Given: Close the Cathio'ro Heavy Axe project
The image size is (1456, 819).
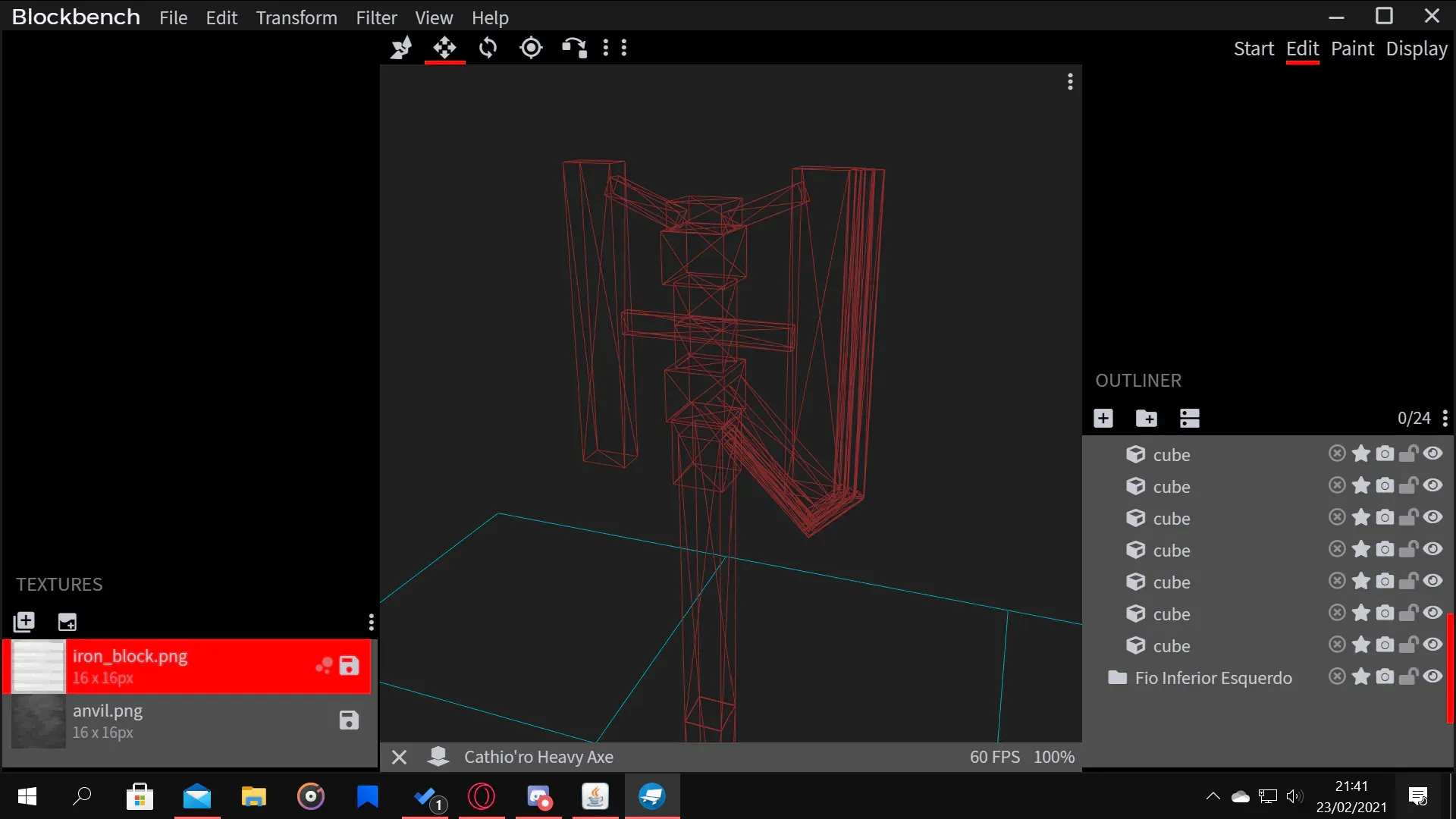Looking at the screenshot, I should tap(399, 757).
